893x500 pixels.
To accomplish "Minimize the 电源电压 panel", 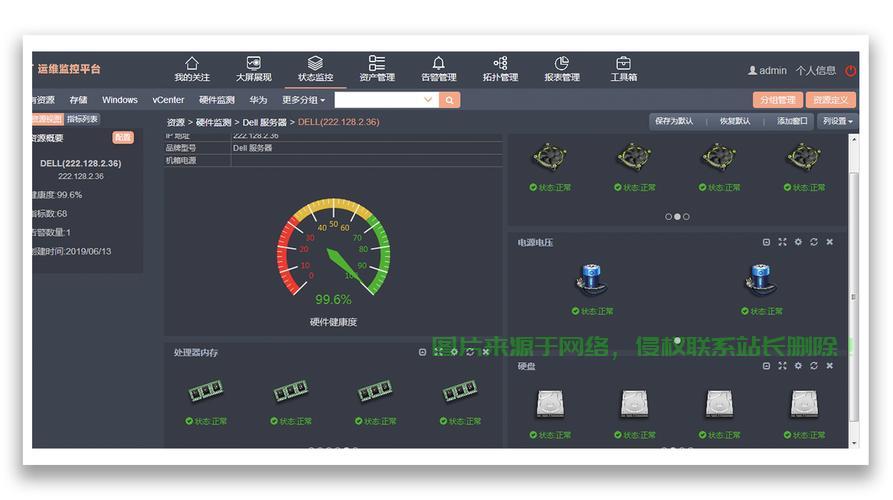I will (766, 242).
